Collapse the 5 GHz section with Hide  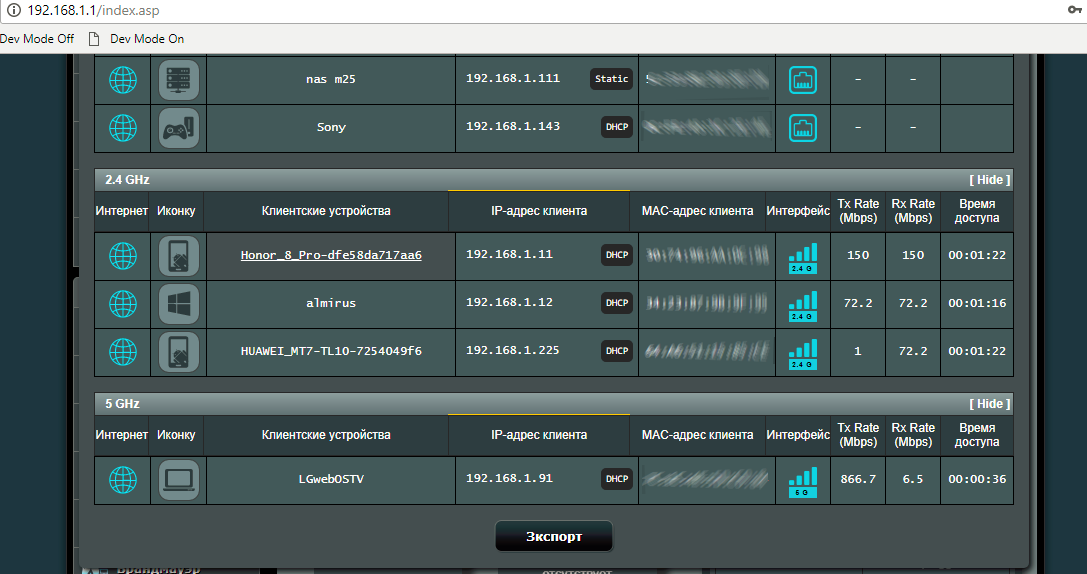pyautogui.click(x=989, y=404)
